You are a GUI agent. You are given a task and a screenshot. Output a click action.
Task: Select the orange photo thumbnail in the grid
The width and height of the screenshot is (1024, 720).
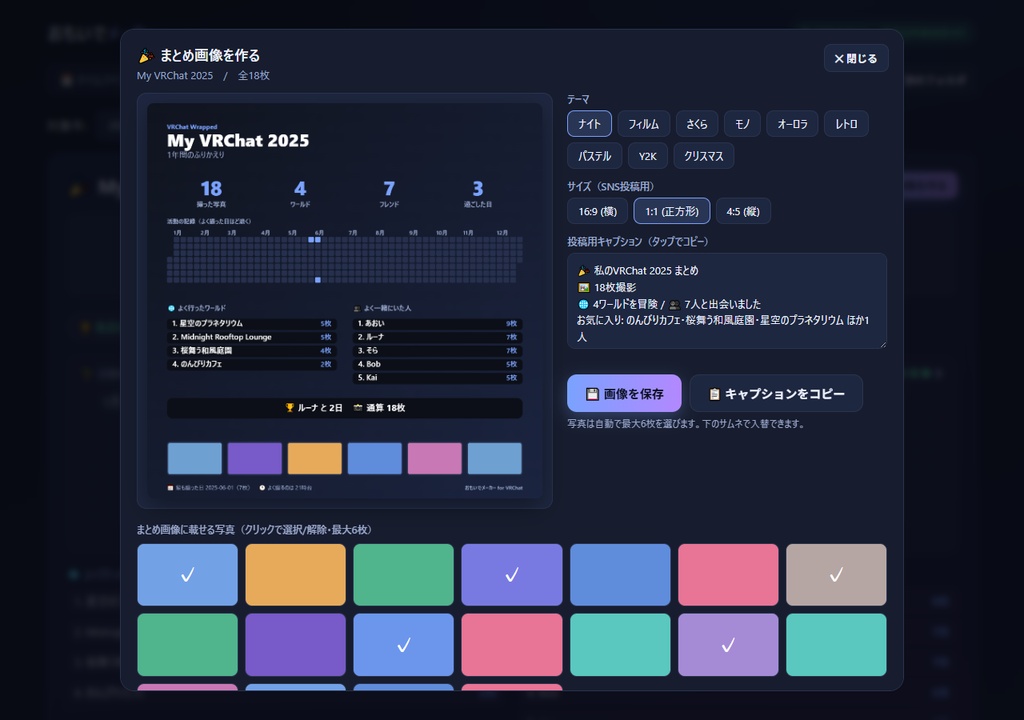295,575
